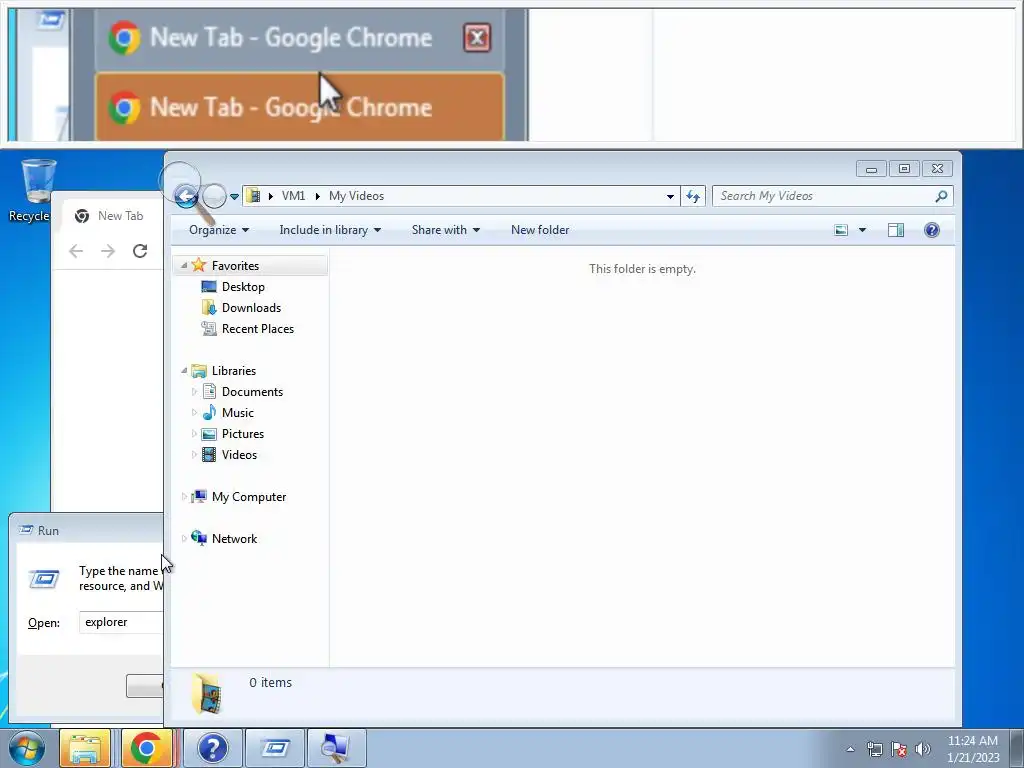The width and height of the screenshot is (1024, 768).
Task: Click Google Chrome taskbar icon
Action: point(146,748)
